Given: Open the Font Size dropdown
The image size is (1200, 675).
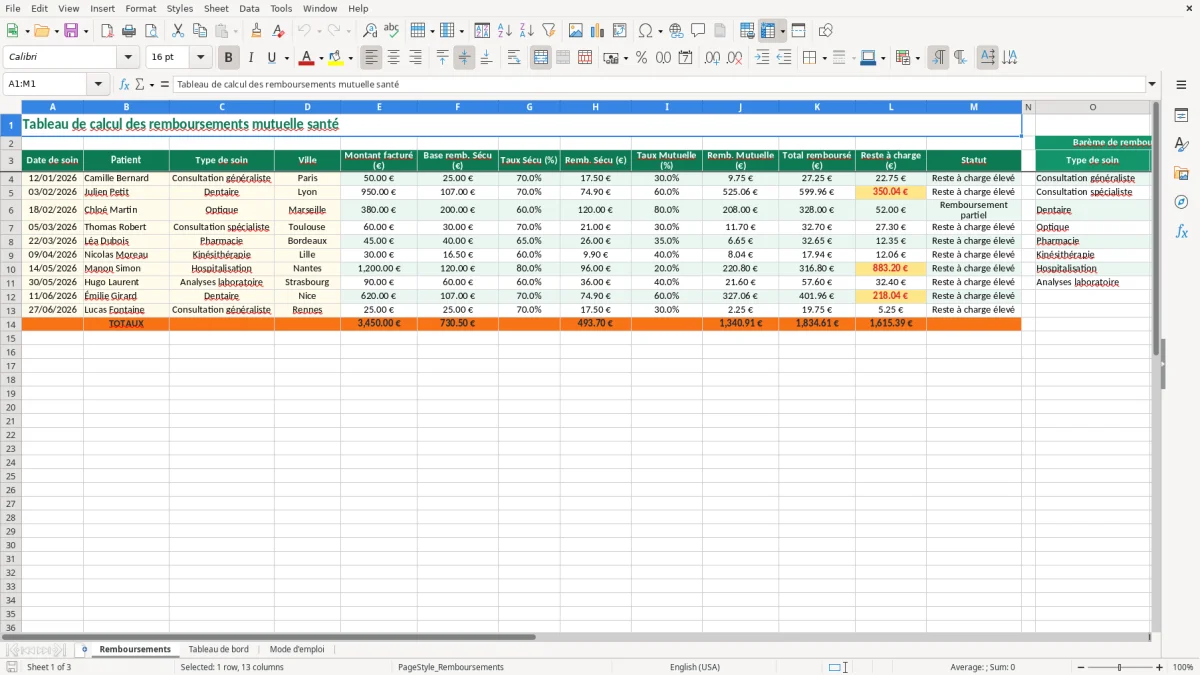Looking at the screenshot, I should coord(200,58).
